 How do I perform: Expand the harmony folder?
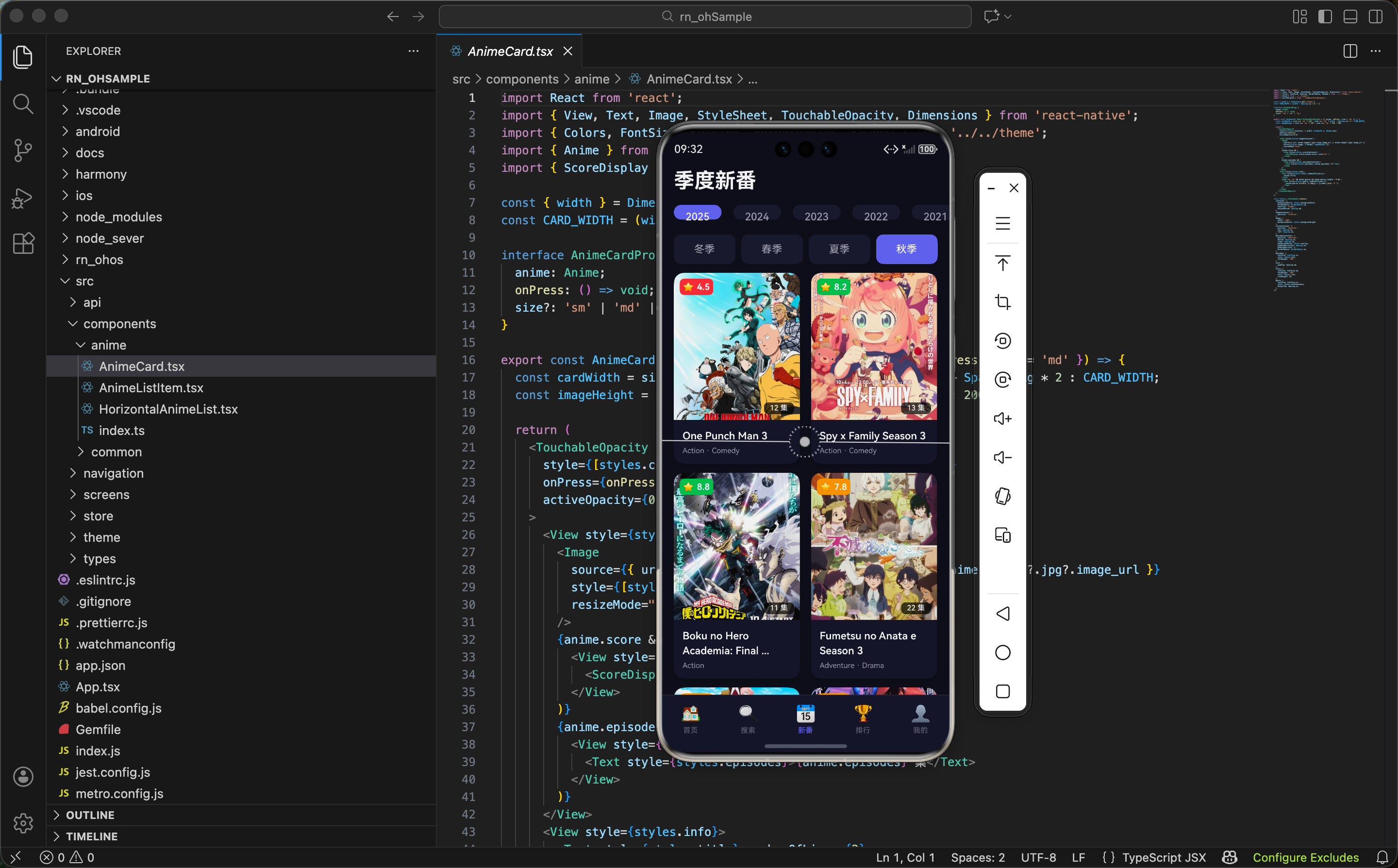pyautogui.click(x=101, y=174)
